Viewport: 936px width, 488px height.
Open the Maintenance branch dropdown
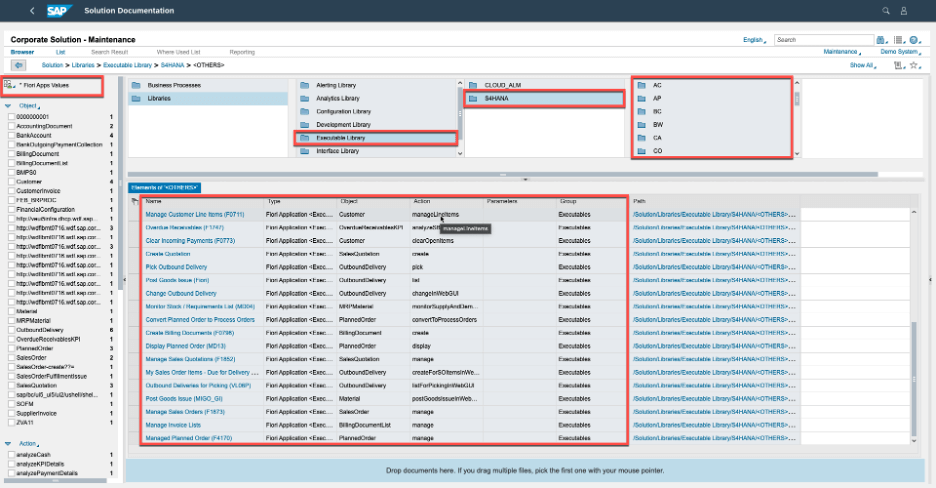pyautogui.click(x=842, y=52)
